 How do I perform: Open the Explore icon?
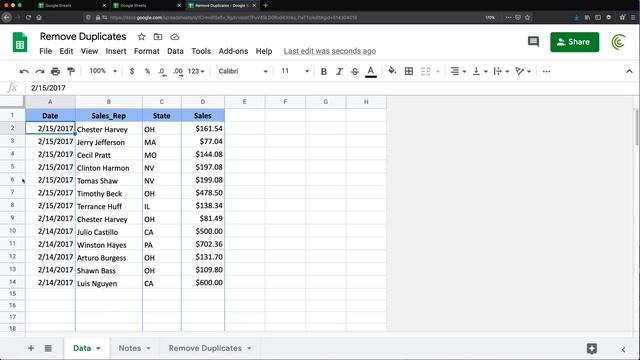pos(592,348)
